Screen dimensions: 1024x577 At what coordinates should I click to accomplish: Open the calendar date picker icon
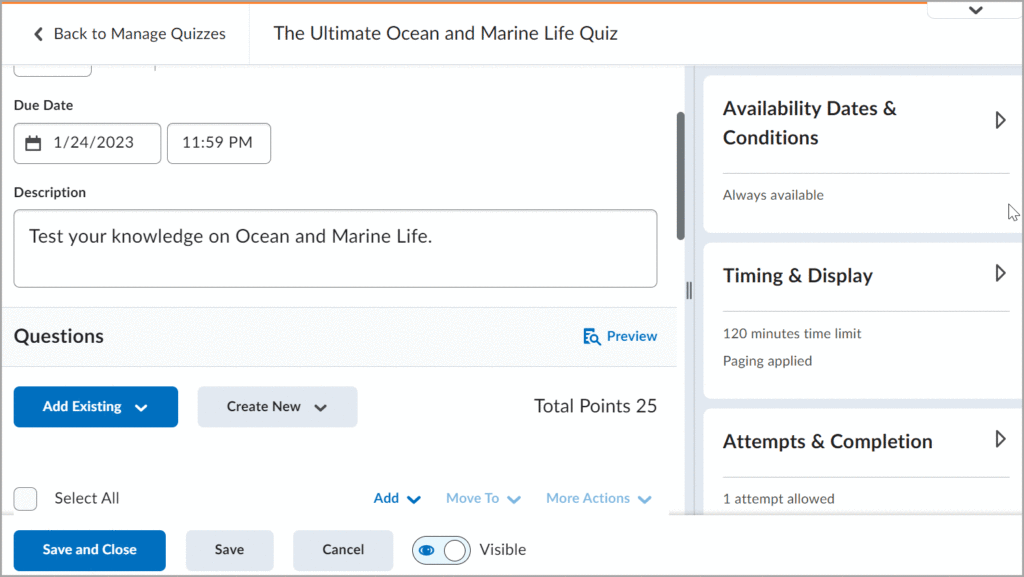(x=33, y=143)
